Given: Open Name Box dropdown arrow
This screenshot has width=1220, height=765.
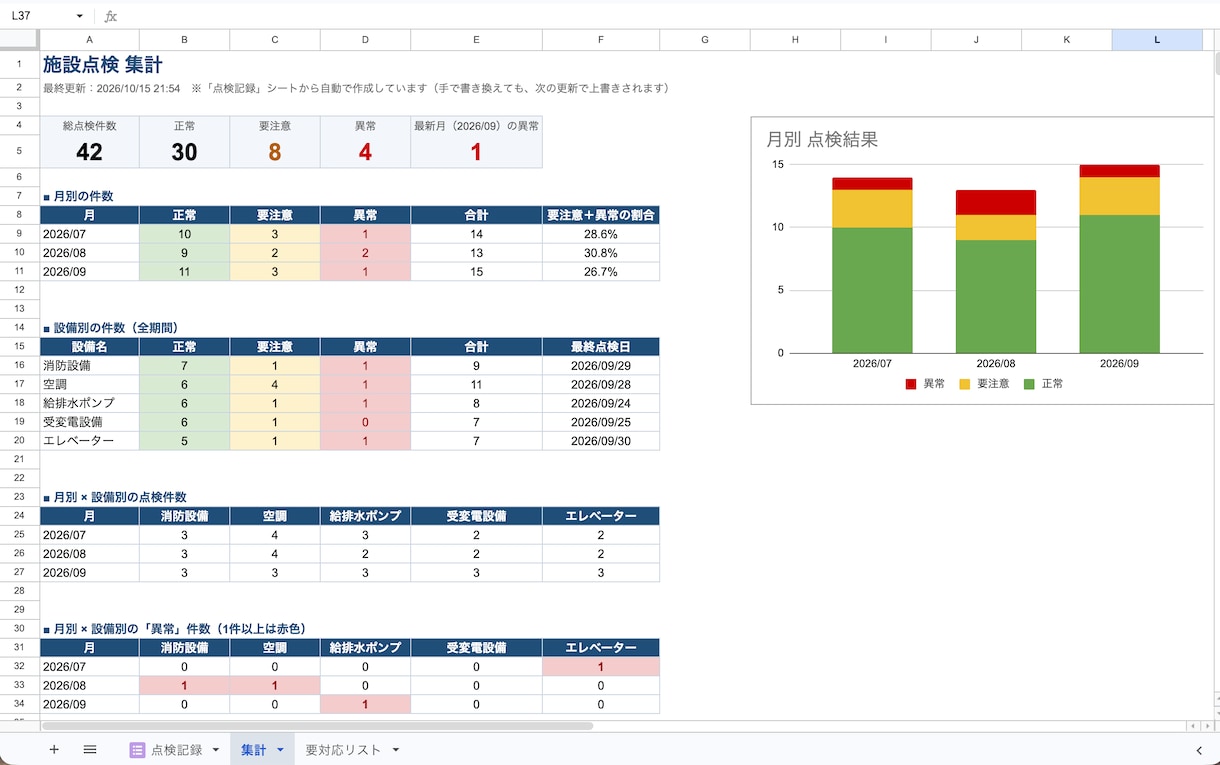Looking at the screenshot, I should point(80,16).
